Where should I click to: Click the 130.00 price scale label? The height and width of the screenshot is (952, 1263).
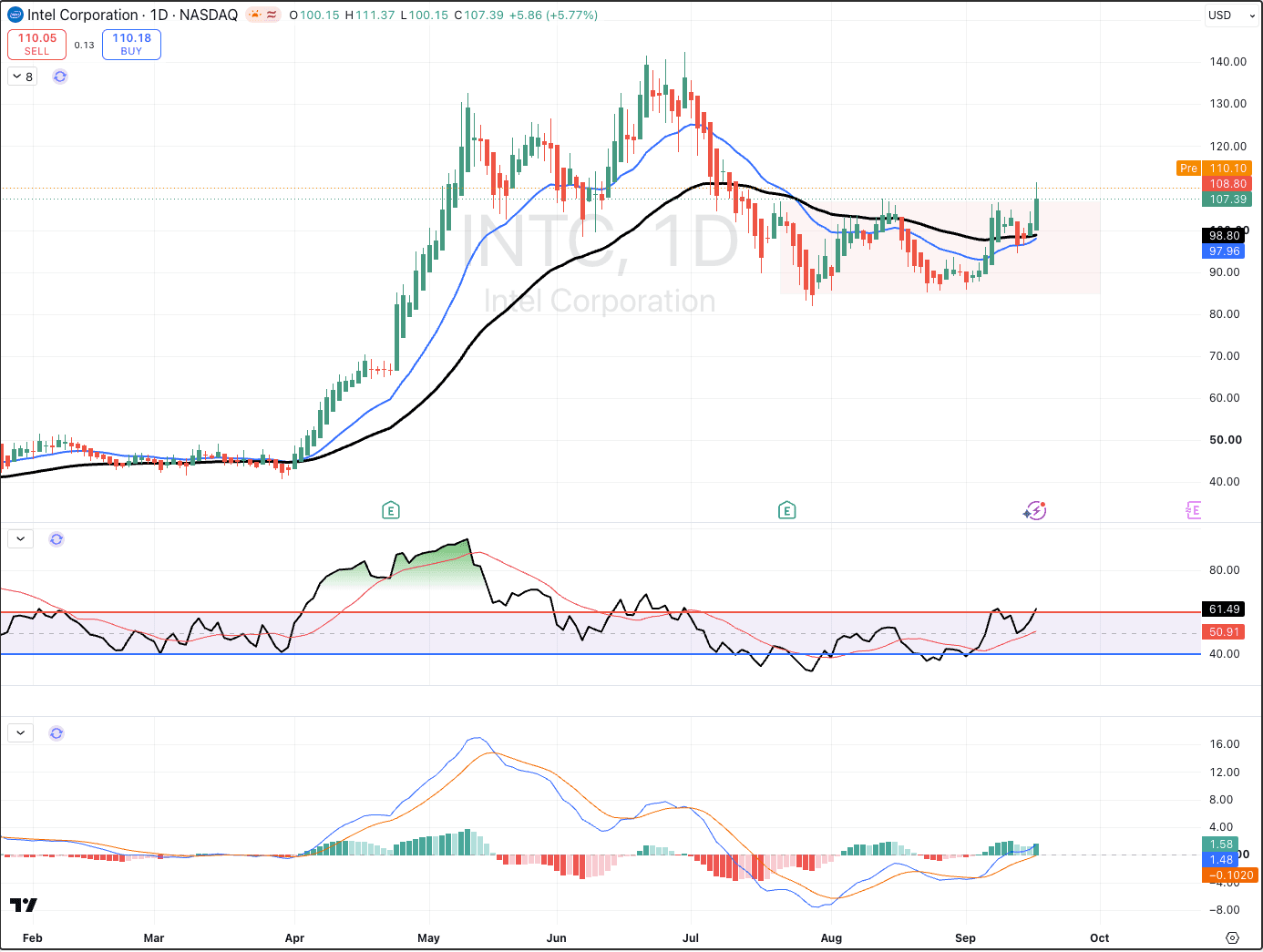1227,104
